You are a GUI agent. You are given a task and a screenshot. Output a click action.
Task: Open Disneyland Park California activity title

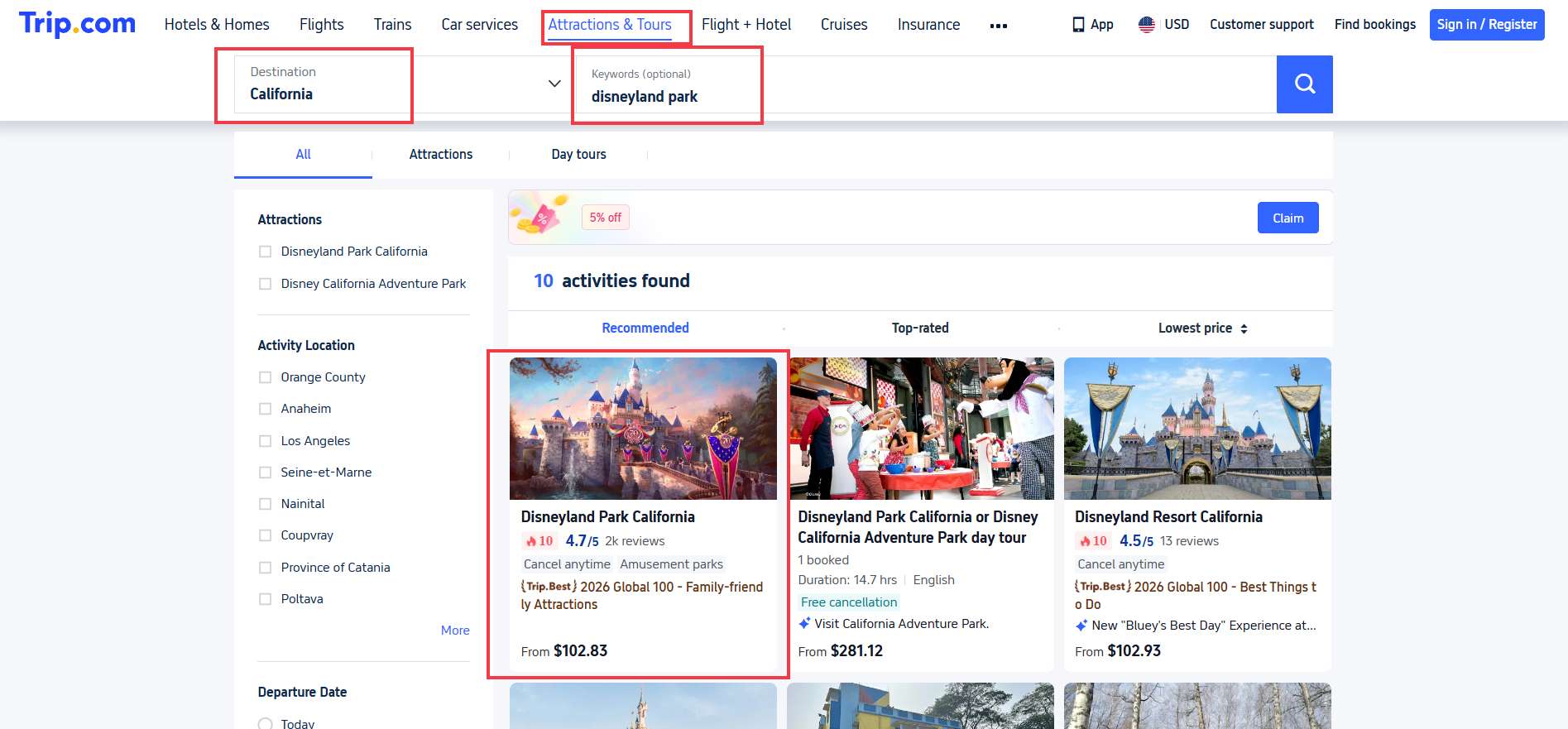(x=607, y=517)
